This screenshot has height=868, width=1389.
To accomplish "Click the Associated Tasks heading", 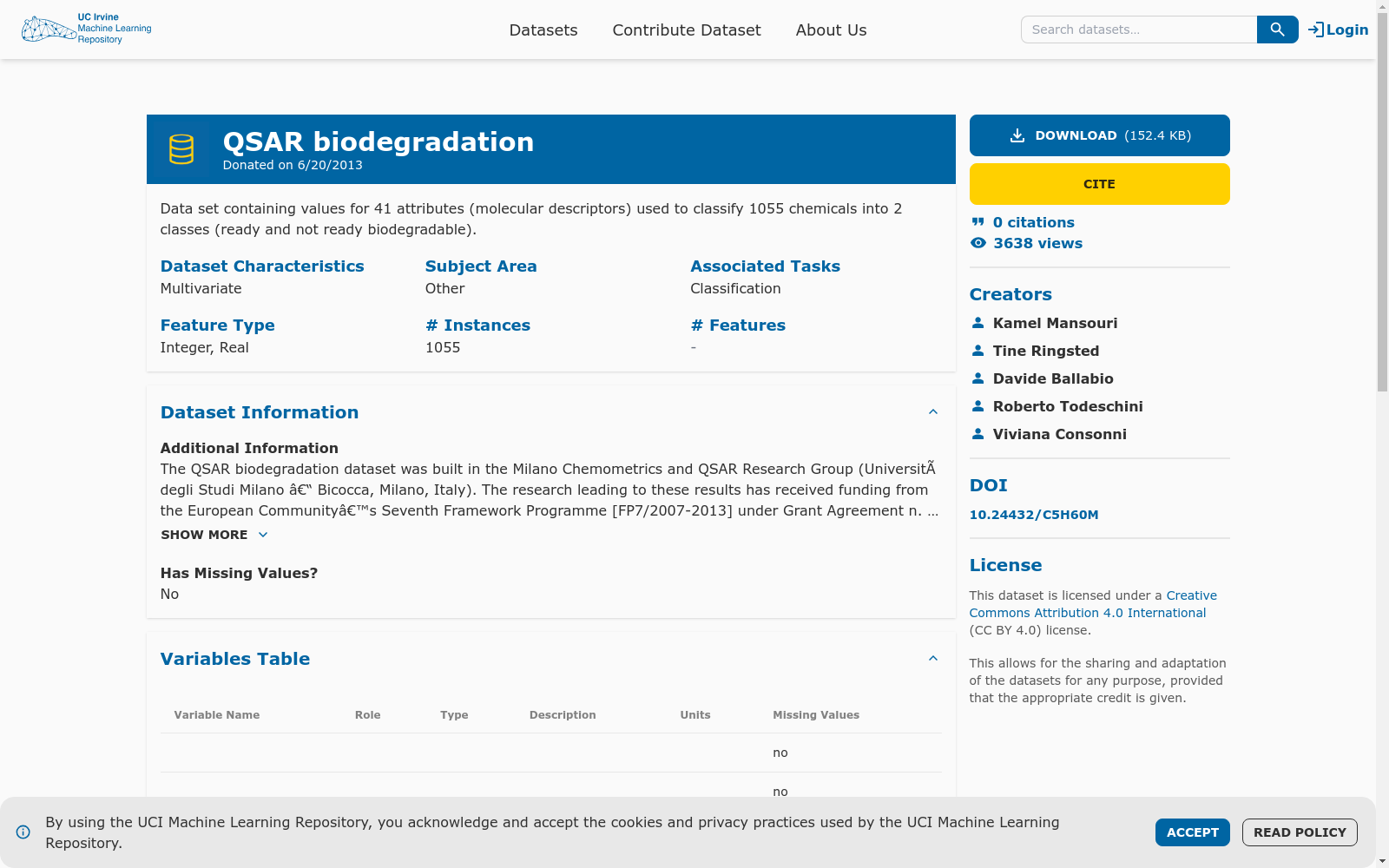I will (766, 266).
